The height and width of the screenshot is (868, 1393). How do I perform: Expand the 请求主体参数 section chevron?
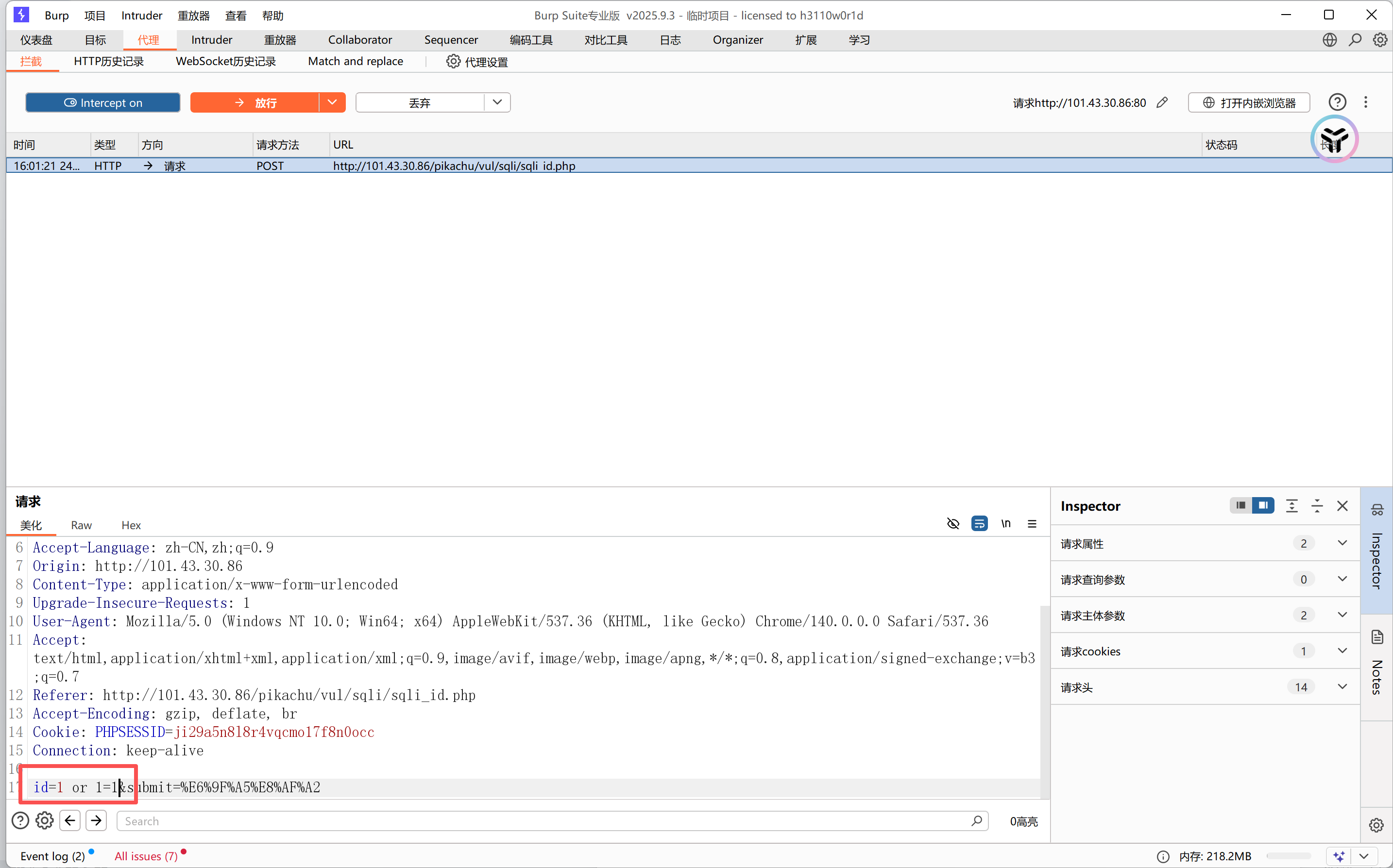(1342, 615)
